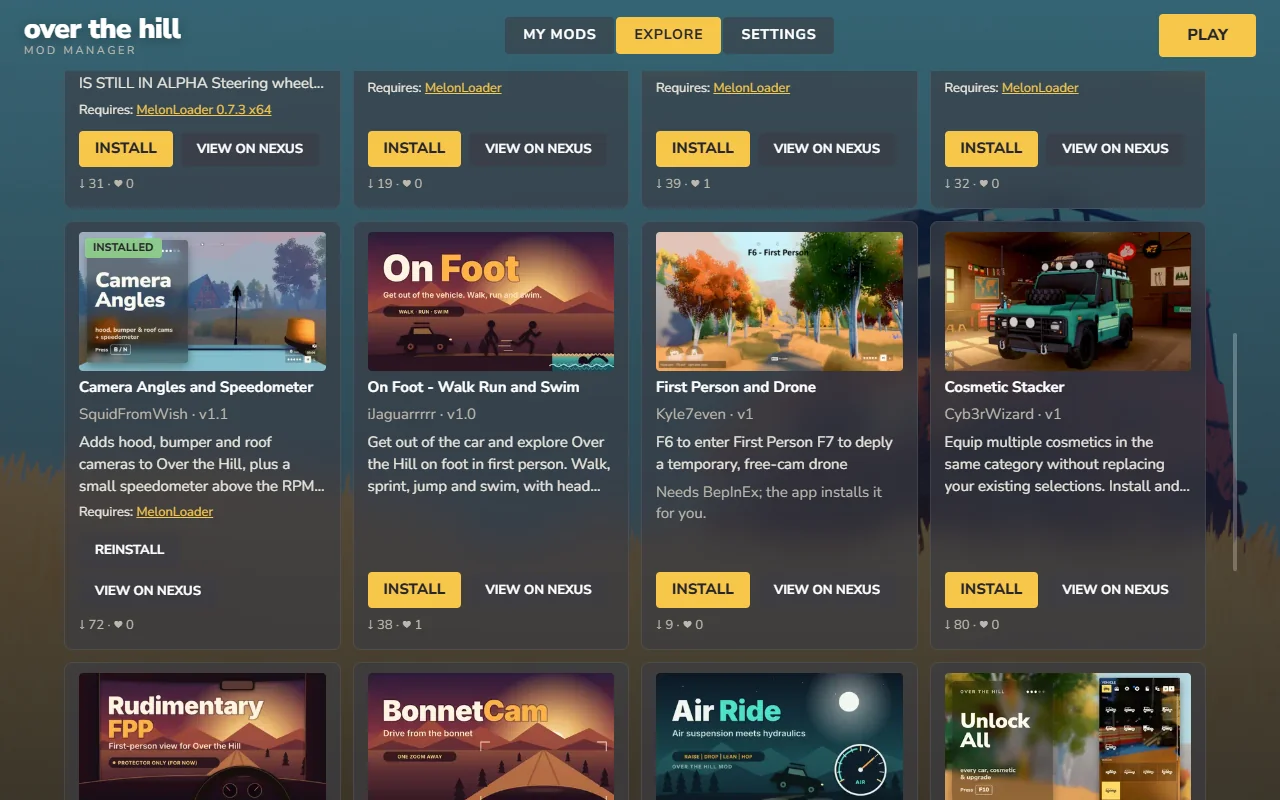View on Nexus for mod with 19 downloads
This screenshot has height=800, width=1280.
(x=538, y=148)
